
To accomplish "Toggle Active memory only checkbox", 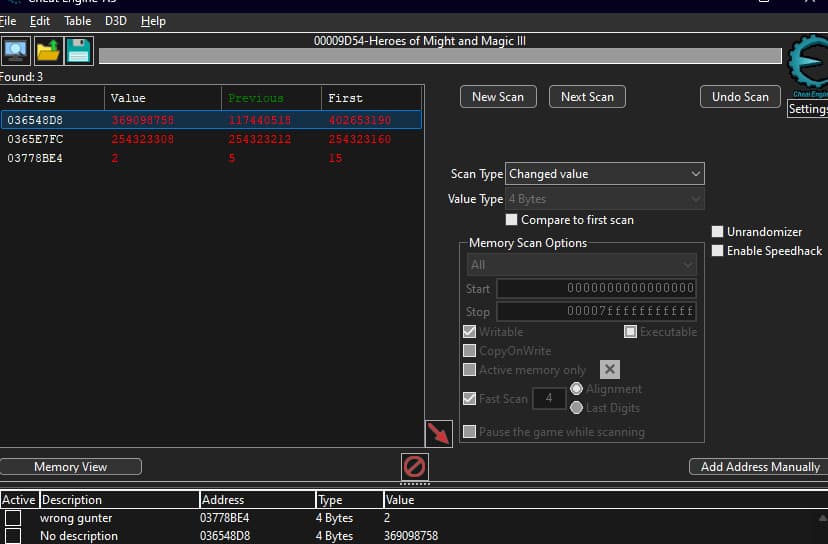I will coord(469,369).
